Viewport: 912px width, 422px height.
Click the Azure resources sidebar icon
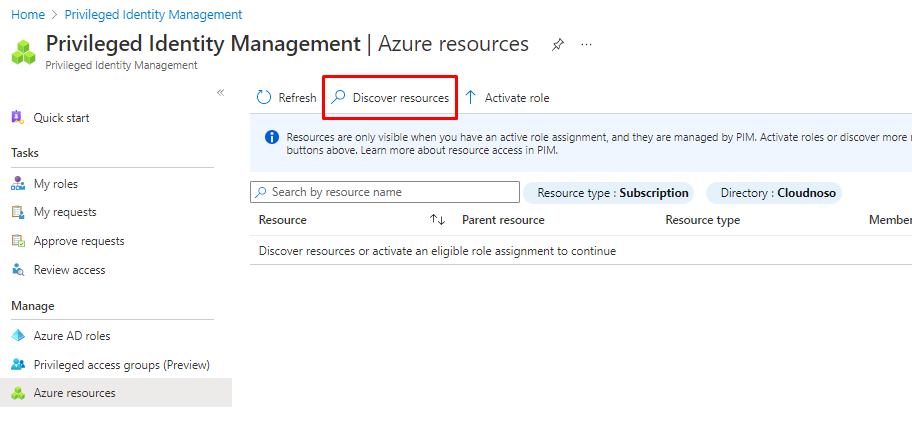[x=17, y=393]
